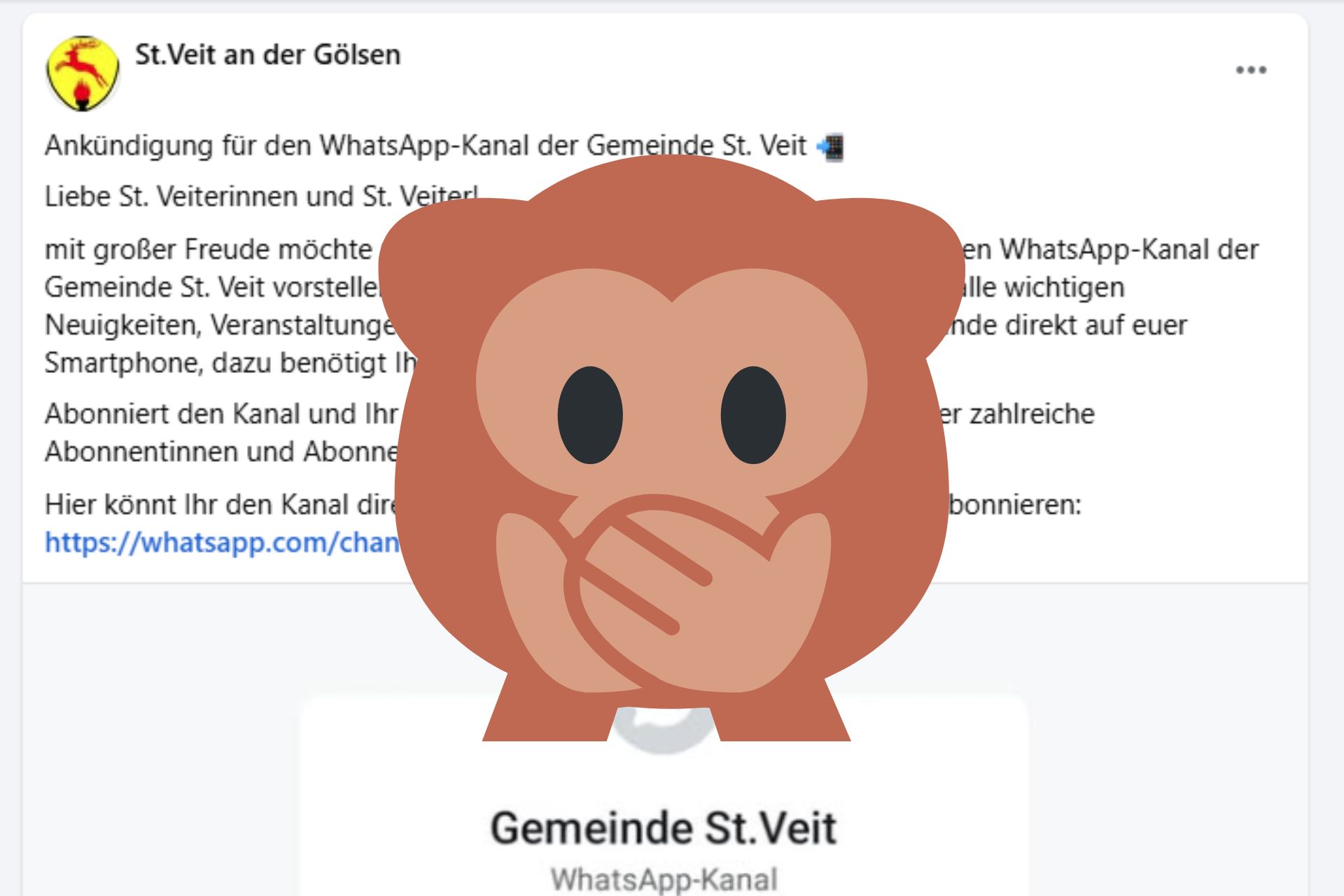
Task: Click the monkey's right eye
Action: pyautogui.click(x=753, y=415)
